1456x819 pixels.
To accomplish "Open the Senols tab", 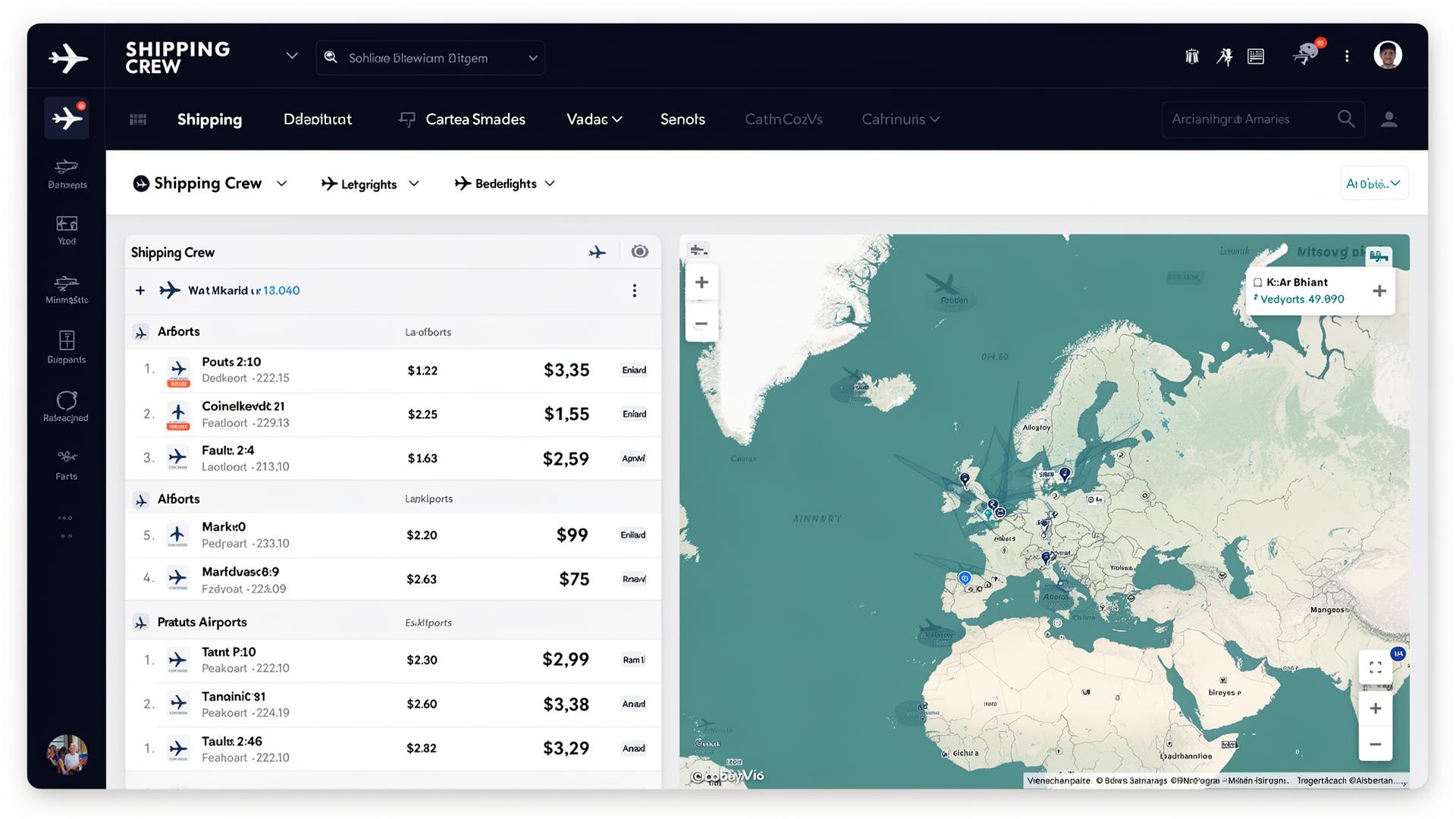I will (682, 119).
